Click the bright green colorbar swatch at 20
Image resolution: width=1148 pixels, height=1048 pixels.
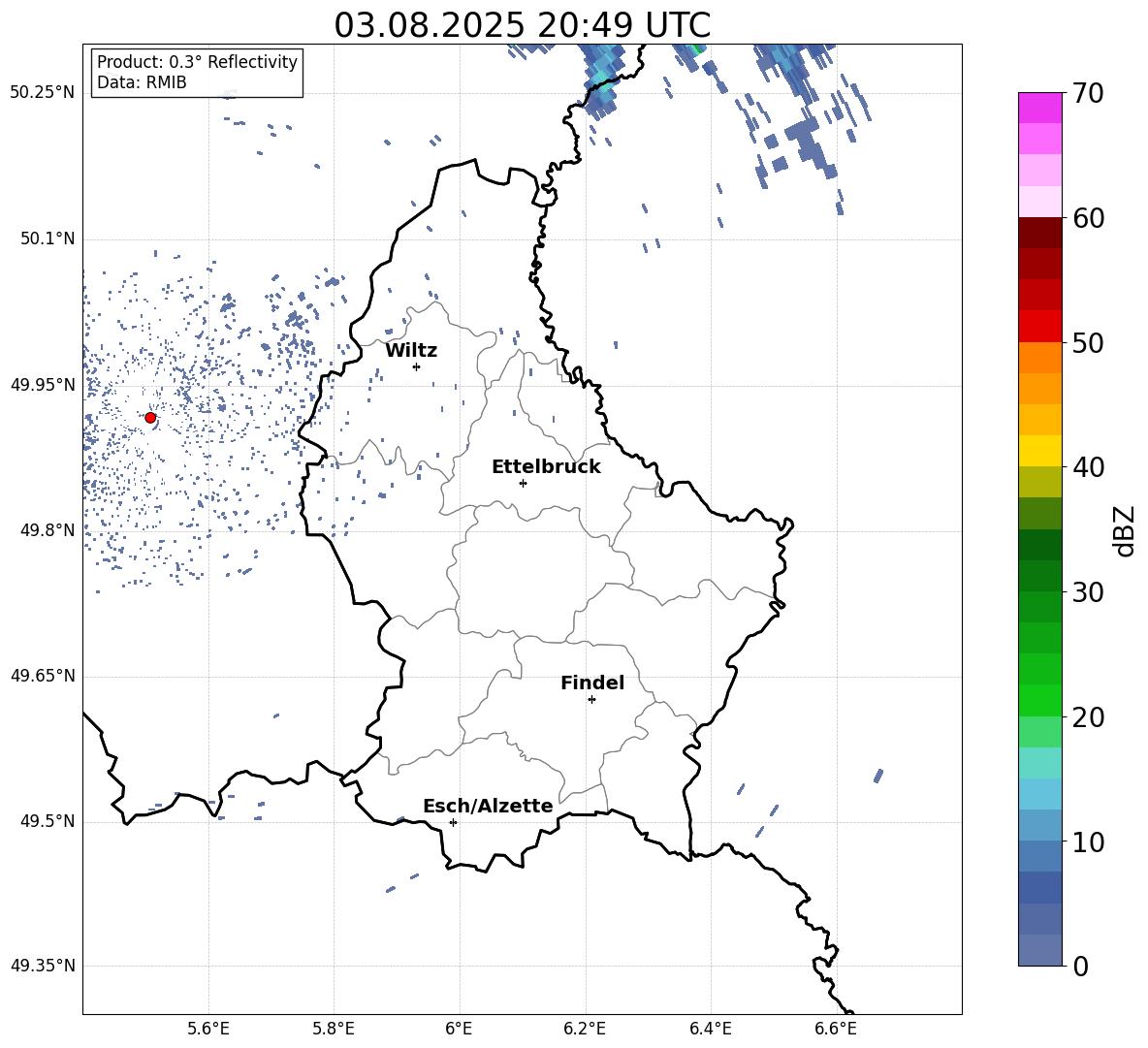(1039, 701)
